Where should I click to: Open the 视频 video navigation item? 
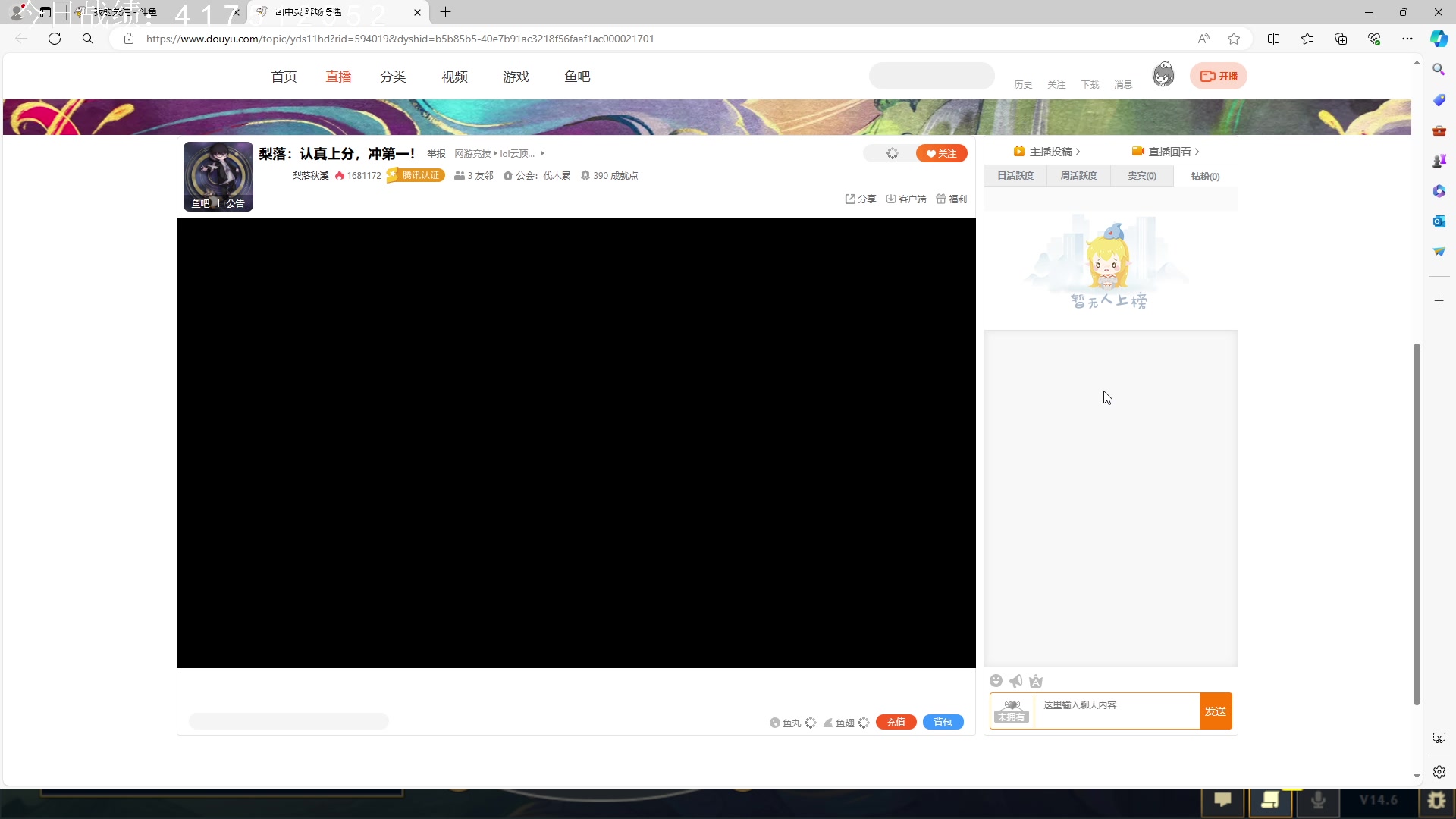(x=454, y=77)
